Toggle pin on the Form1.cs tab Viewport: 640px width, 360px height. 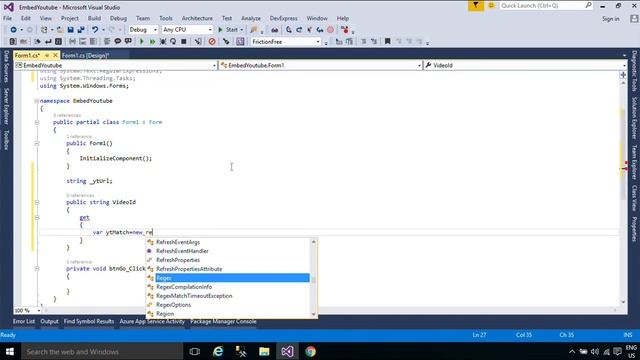pyautogui.click(x=47, y=55)
